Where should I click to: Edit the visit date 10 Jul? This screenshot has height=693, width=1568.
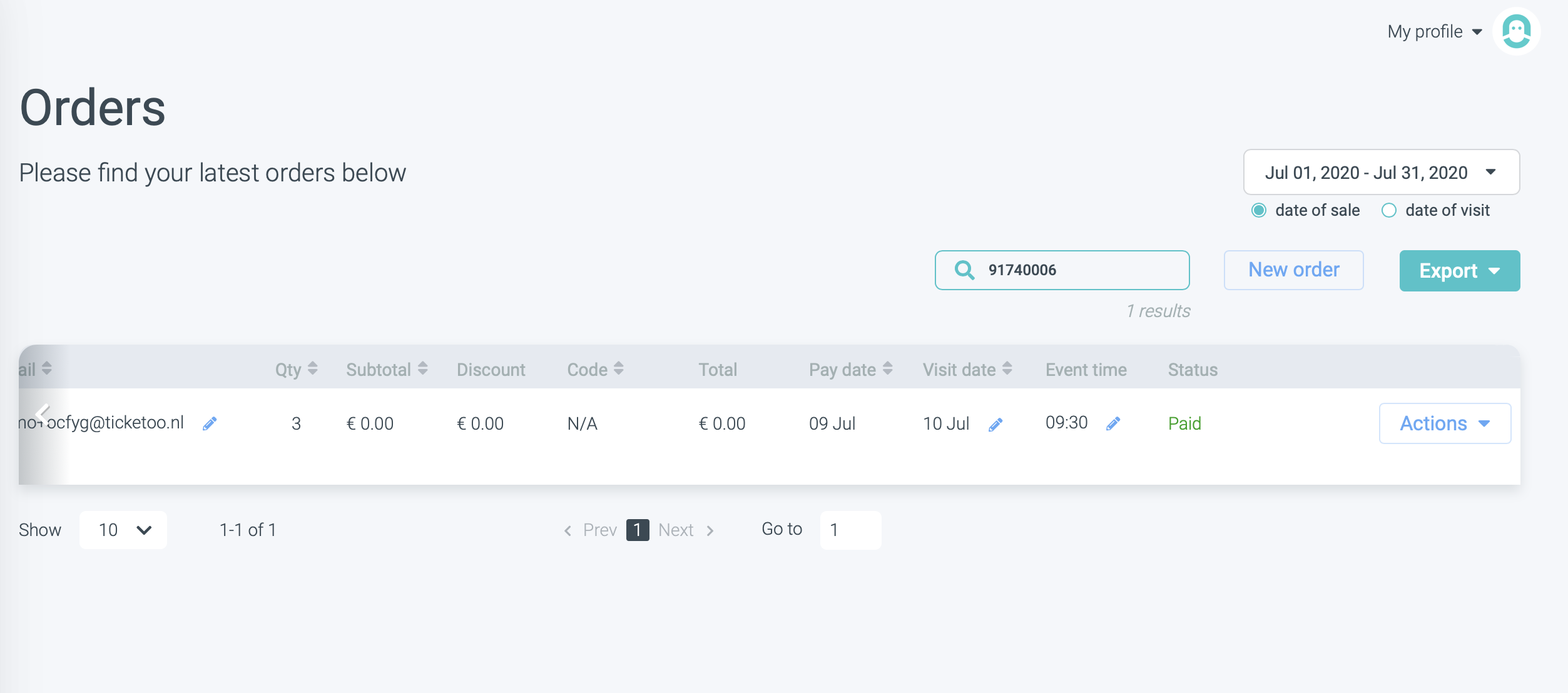[995, 425]
